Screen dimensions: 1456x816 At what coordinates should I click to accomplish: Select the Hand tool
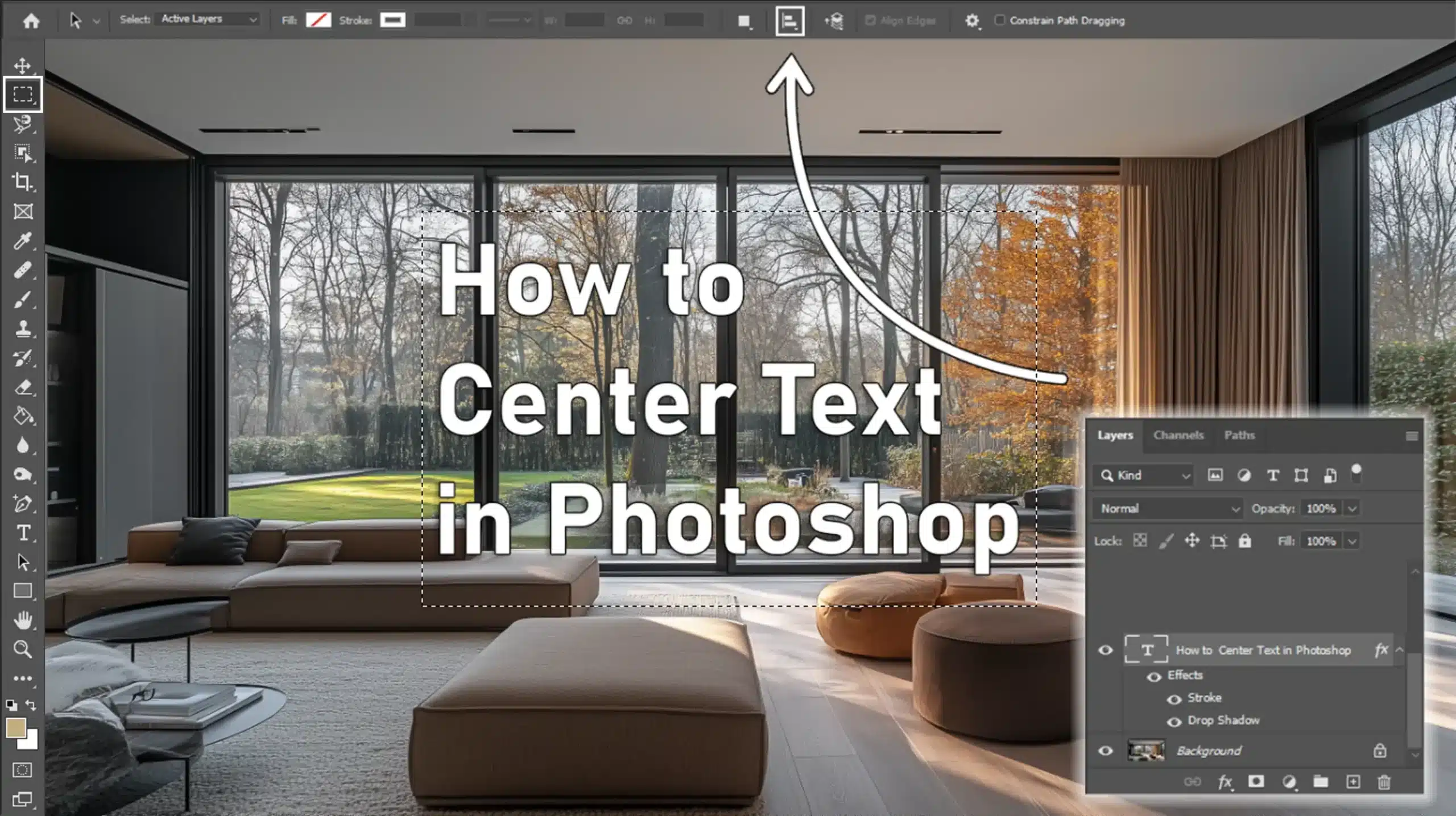(23, 620)
